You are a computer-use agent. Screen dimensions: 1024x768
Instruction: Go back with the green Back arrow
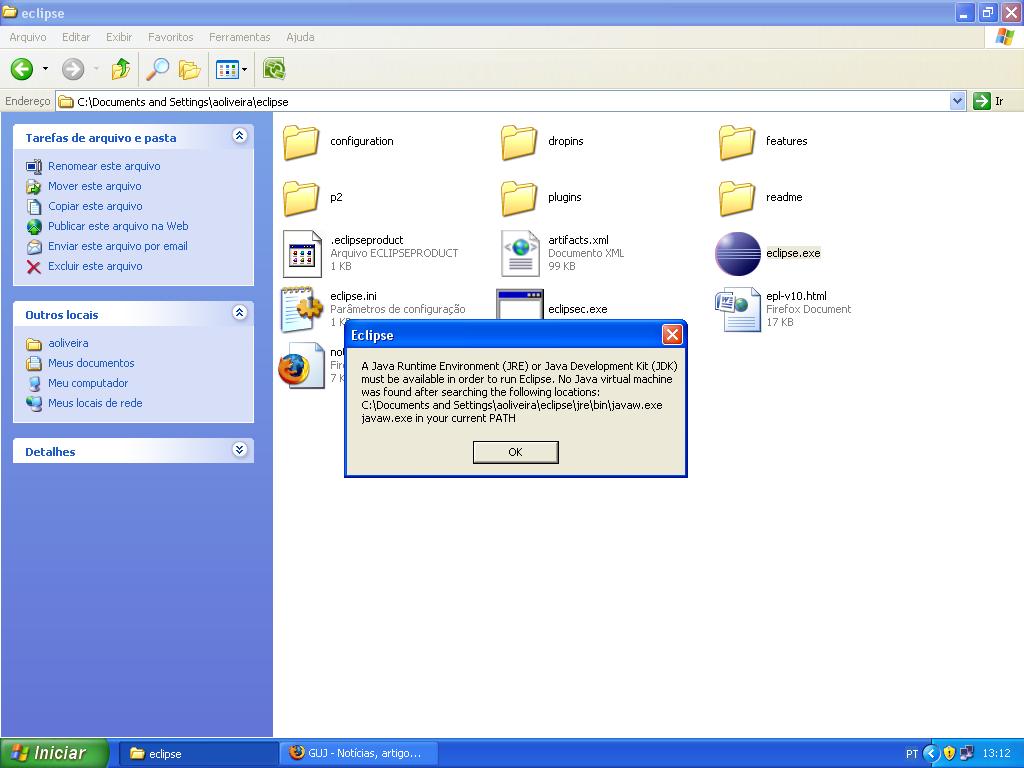(22, 69)
